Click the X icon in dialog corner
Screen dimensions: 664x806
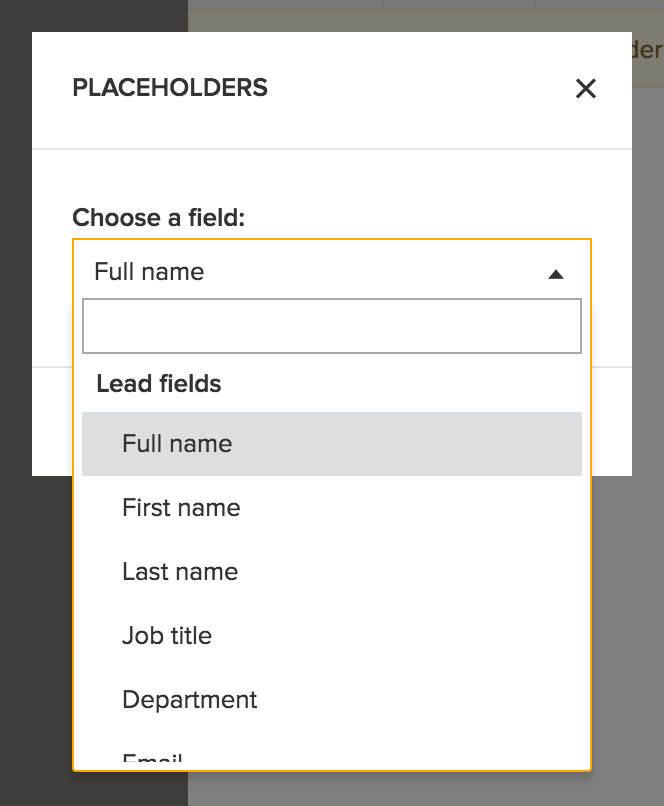point(586,88)
